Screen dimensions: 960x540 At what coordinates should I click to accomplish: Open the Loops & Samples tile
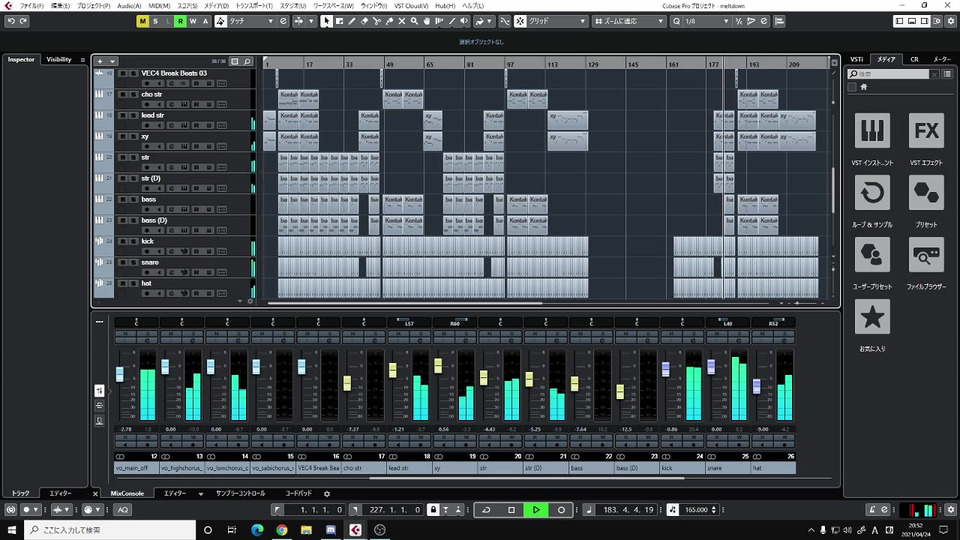coord(872,193)
